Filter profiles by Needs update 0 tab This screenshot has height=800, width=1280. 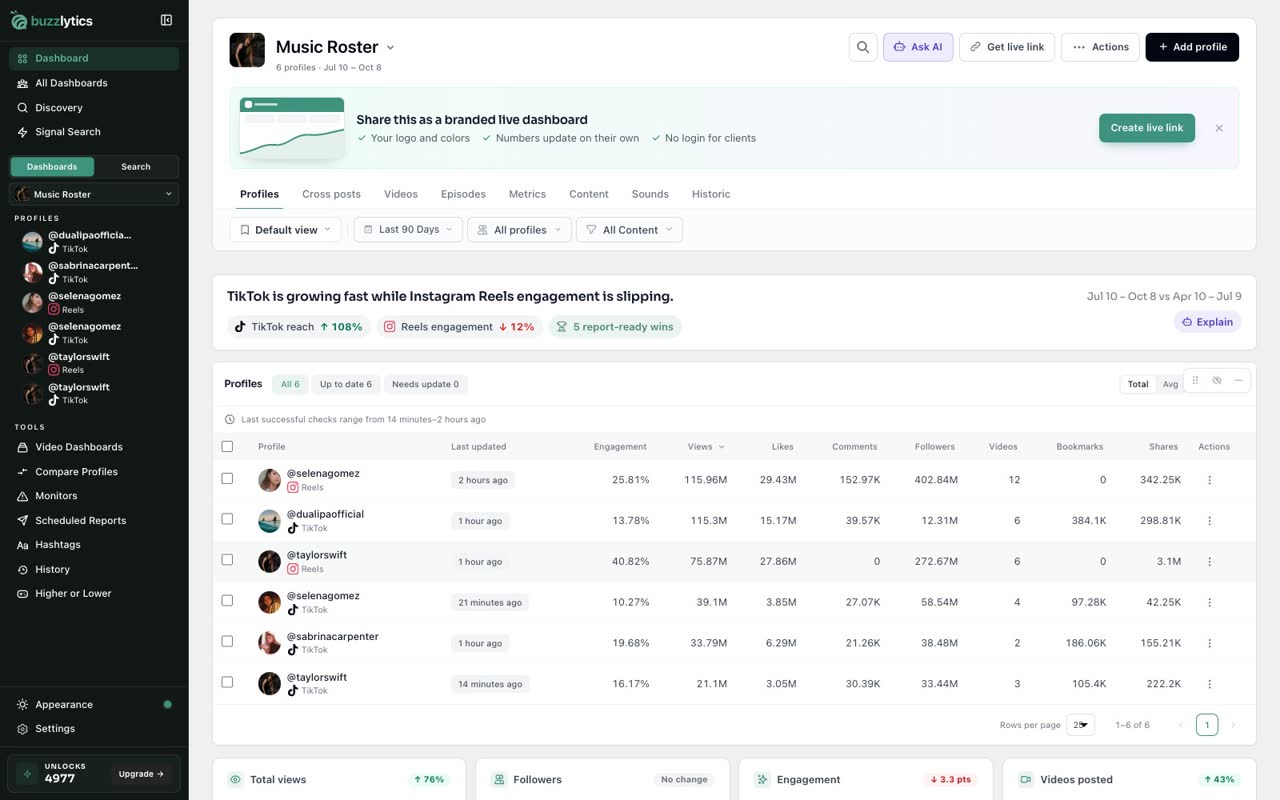[426, 384]
